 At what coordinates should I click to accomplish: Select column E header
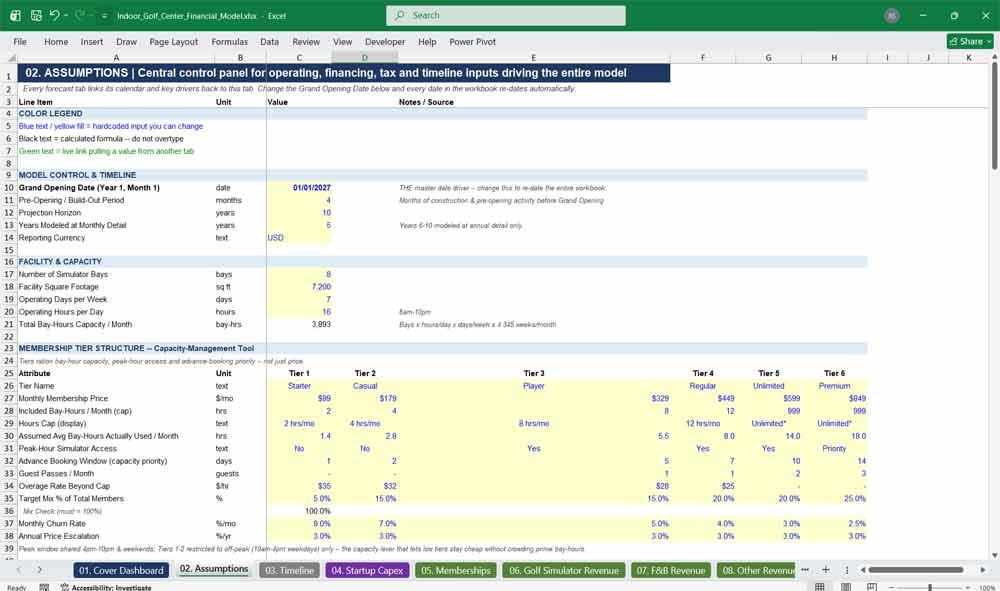point(533,57)
